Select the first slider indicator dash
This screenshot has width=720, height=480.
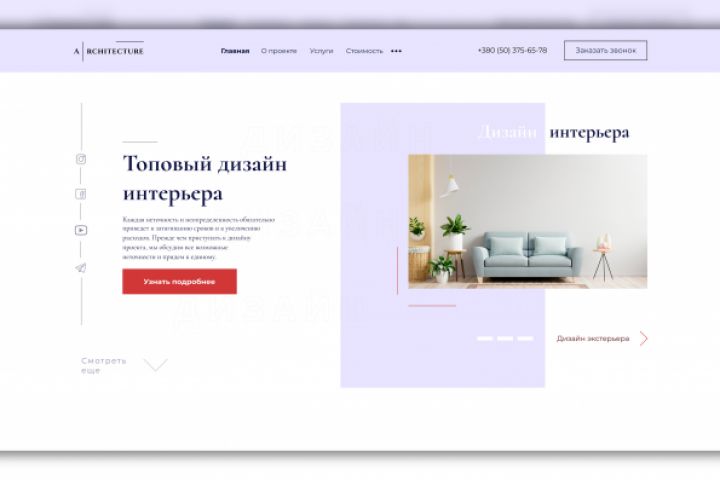click(x=485, y=339)
